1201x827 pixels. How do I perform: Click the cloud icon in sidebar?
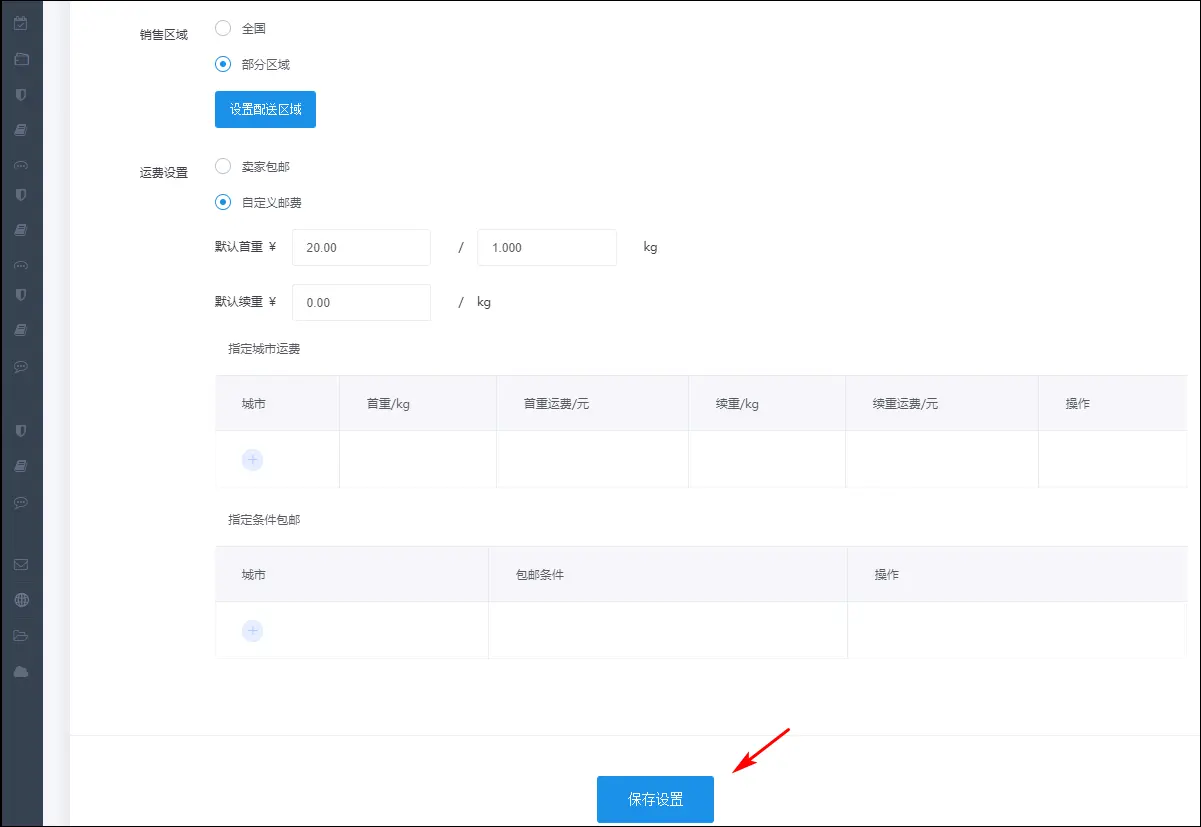(x=21, y=671)
